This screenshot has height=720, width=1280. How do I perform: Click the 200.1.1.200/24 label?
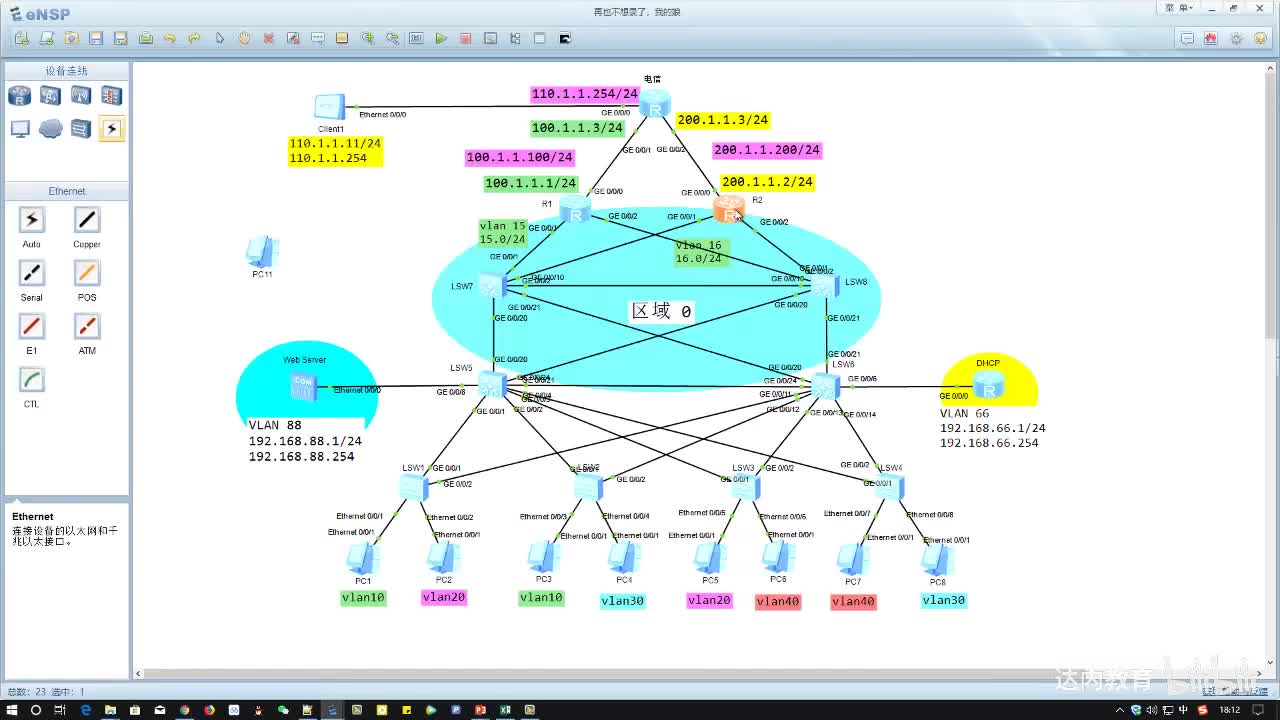point(767,150)
